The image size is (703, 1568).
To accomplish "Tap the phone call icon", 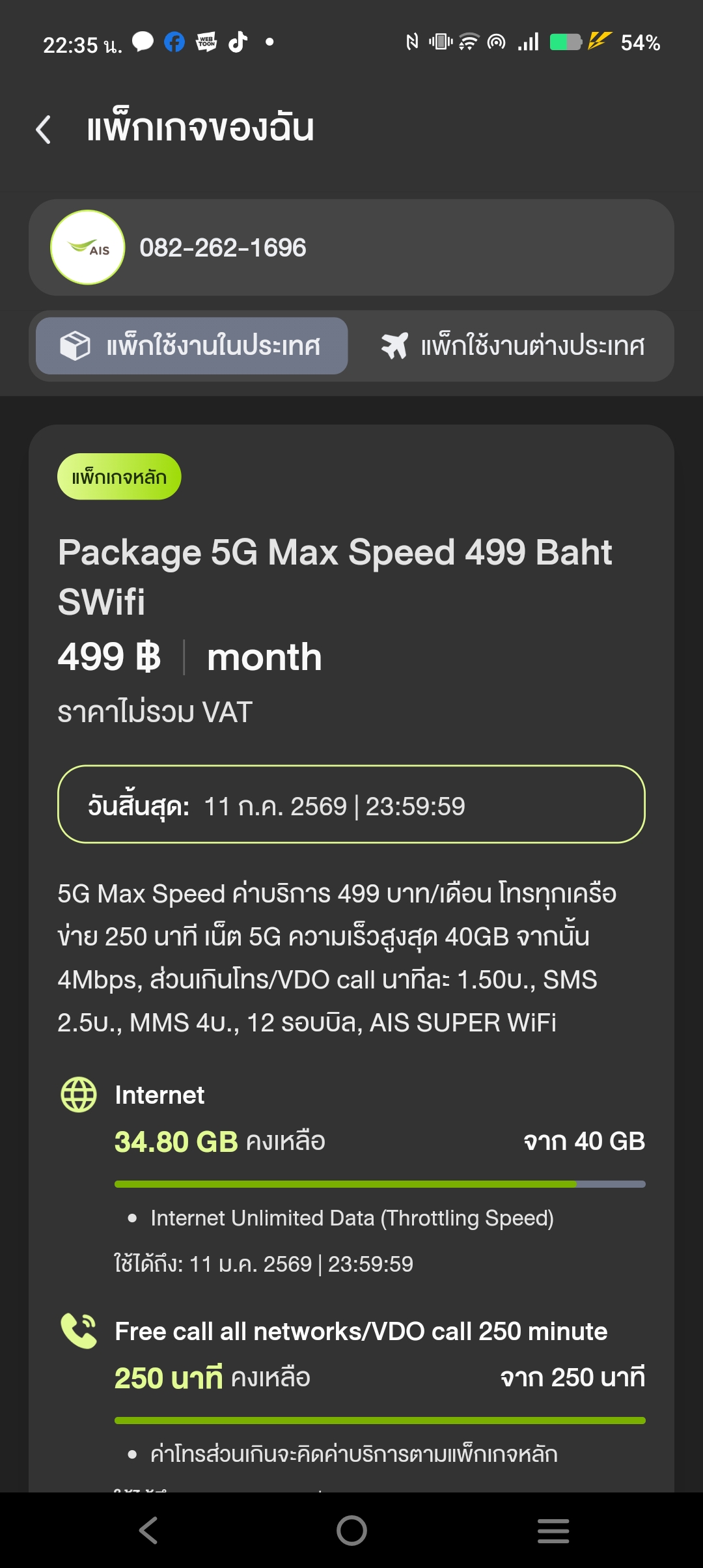I will (79, 1330).
